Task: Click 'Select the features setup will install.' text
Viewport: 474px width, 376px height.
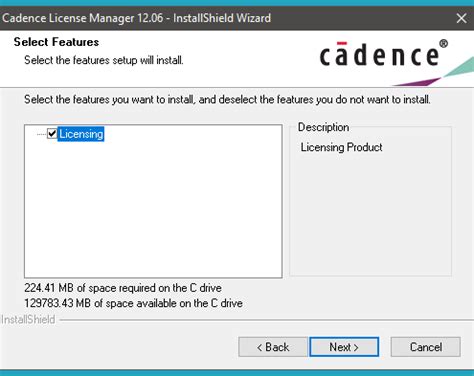Action: point(104,60)
